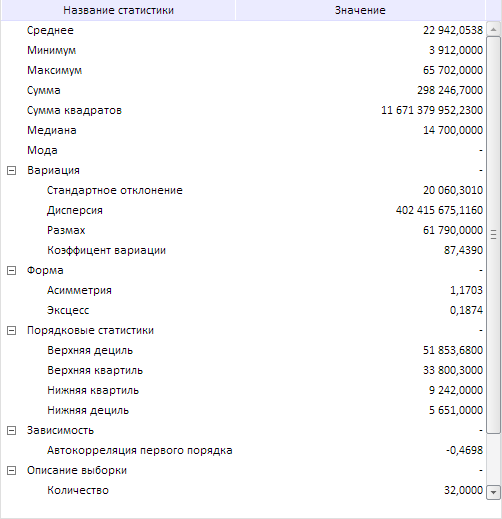The image size is (502, 519).
Task: Sort by Название статистики column header
Action: pos(118,10)
